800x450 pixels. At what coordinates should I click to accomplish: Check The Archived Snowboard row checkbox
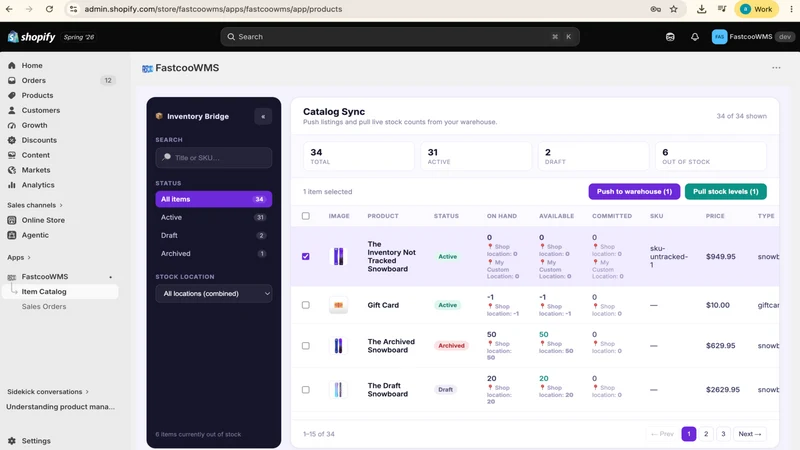[306, 345]
